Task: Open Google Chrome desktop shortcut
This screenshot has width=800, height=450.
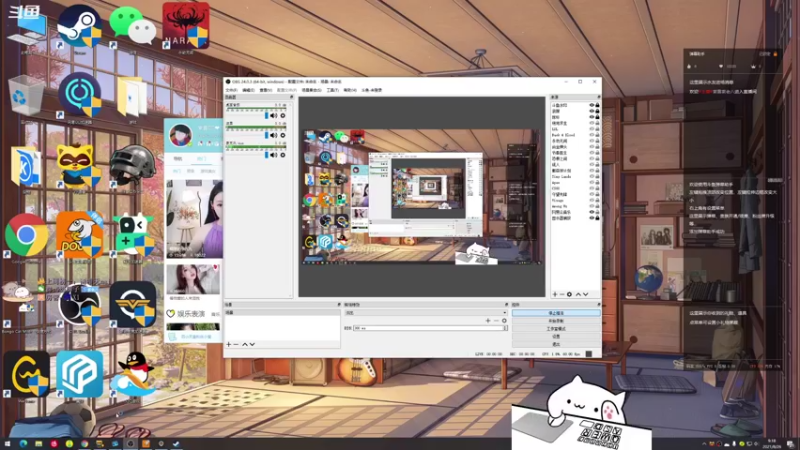Action: pyautogui.click(x=27, y=235)
